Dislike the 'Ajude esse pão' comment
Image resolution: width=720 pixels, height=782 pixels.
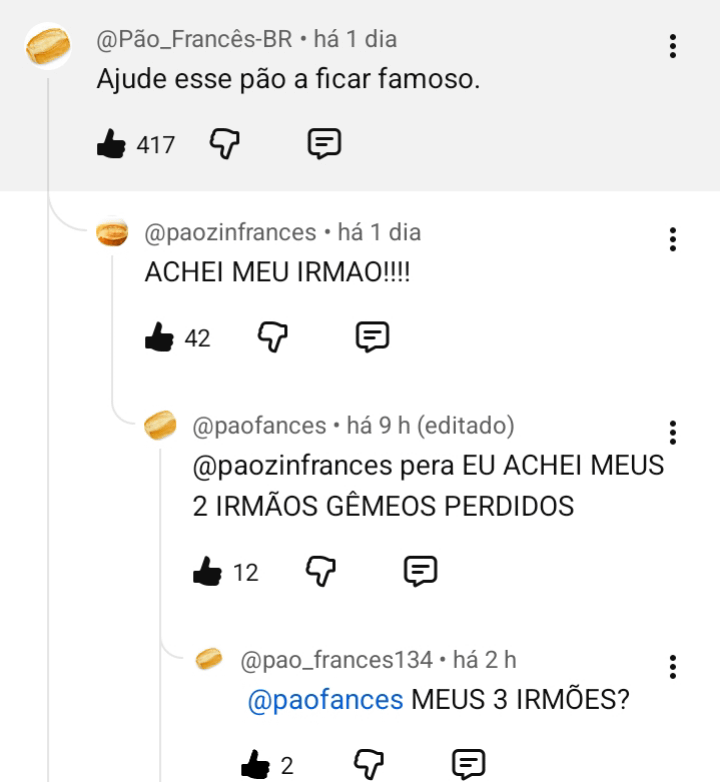[225, 144]
